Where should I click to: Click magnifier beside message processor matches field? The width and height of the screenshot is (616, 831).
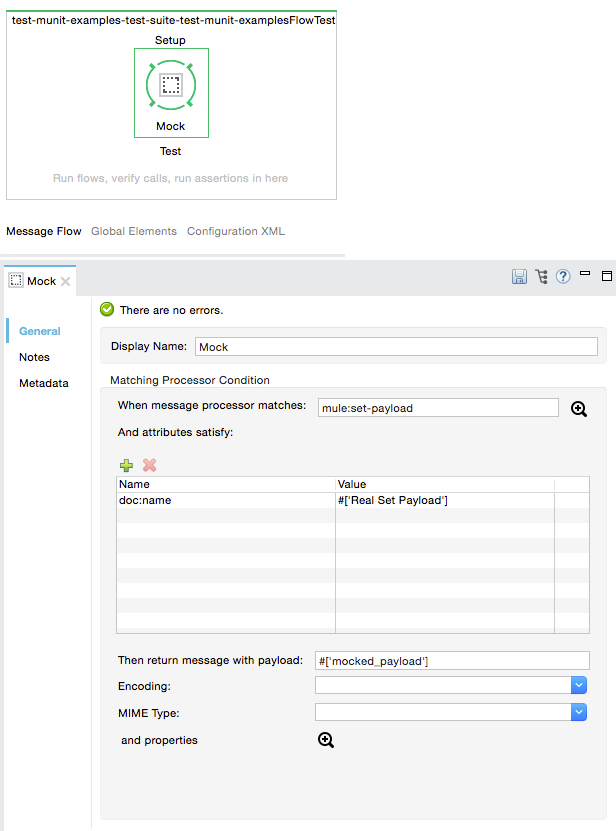click(x=579, y=408)
